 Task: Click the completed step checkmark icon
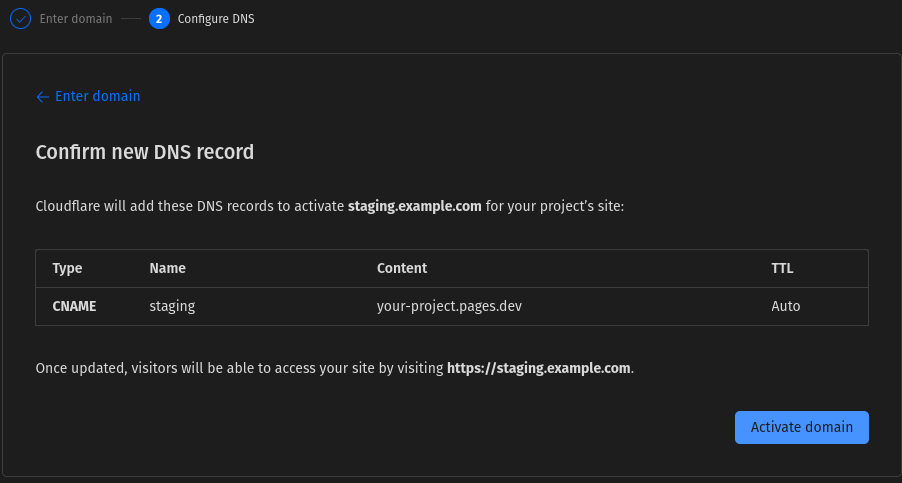[20, 19]
